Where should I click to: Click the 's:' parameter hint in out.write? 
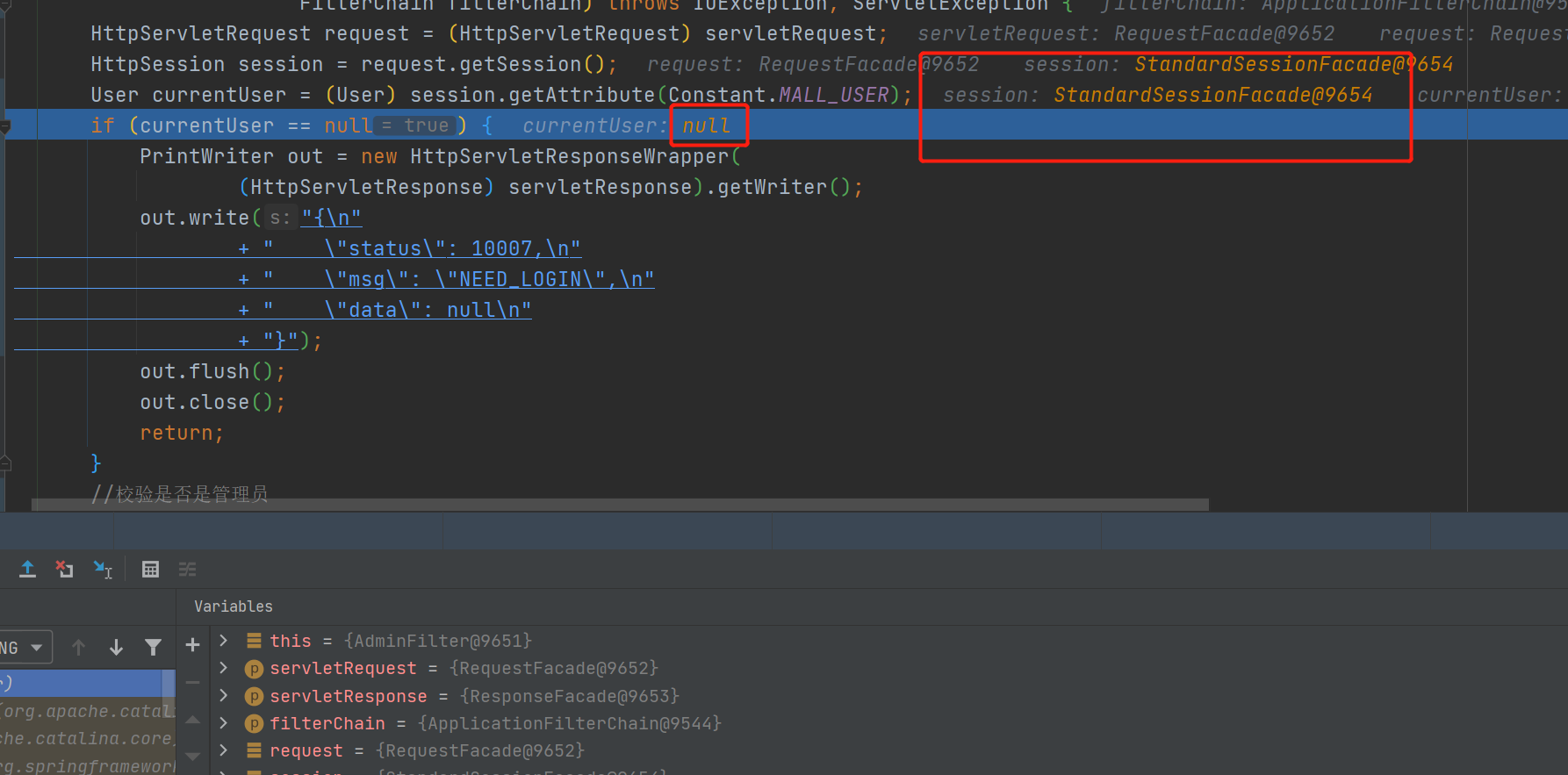280,218
